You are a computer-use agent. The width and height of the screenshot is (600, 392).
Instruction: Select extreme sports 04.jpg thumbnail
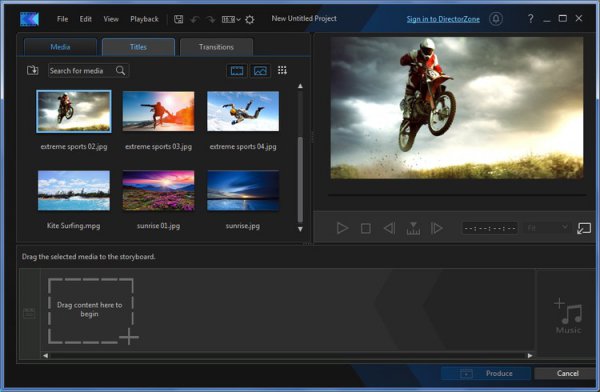pos(243,111)
